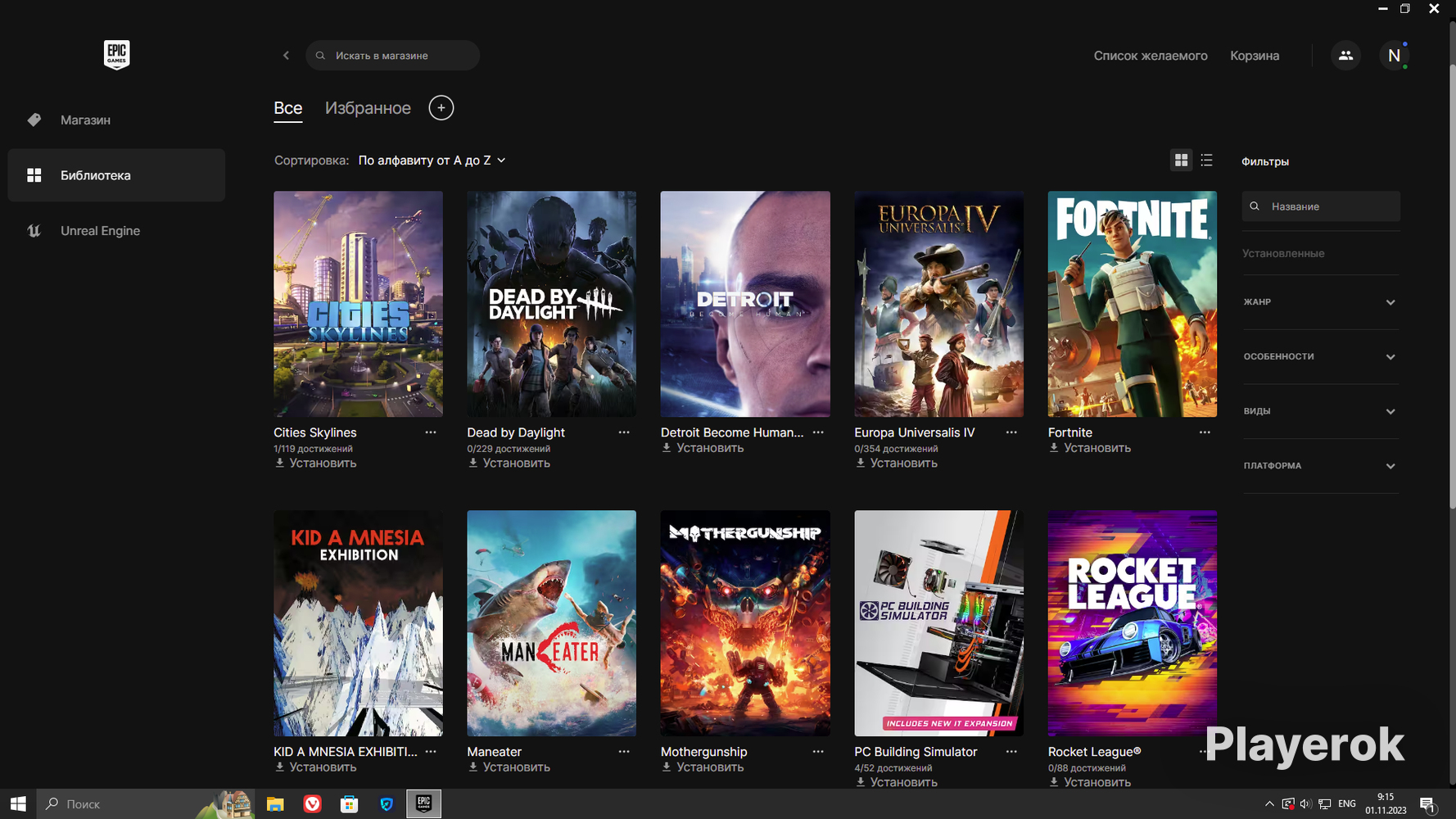Click the library vertical scrollbar

1452,287
